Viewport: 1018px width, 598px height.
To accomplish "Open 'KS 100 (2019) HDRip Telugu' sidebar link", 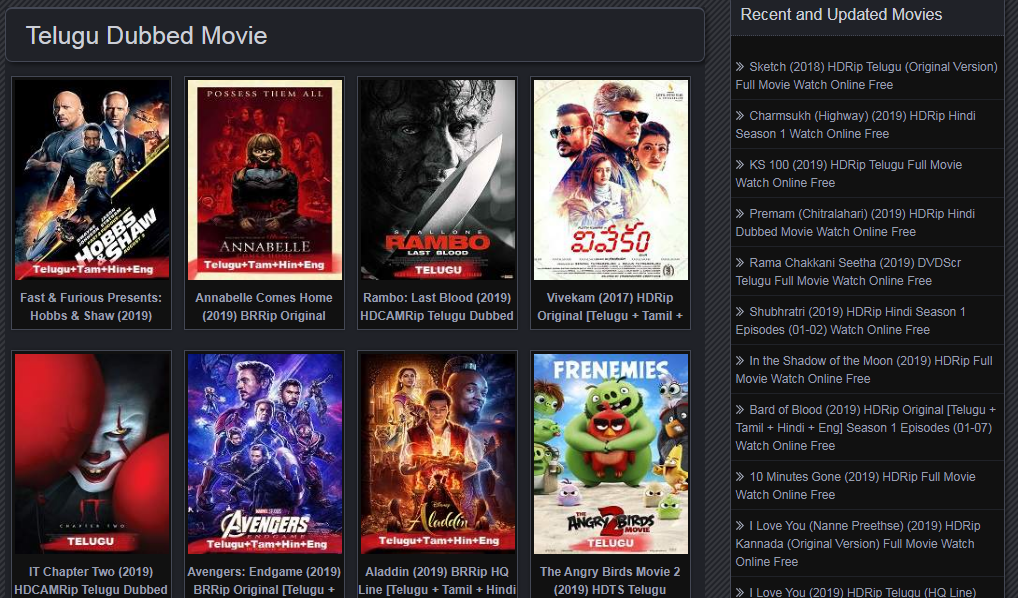I will (x=849, y=174).
